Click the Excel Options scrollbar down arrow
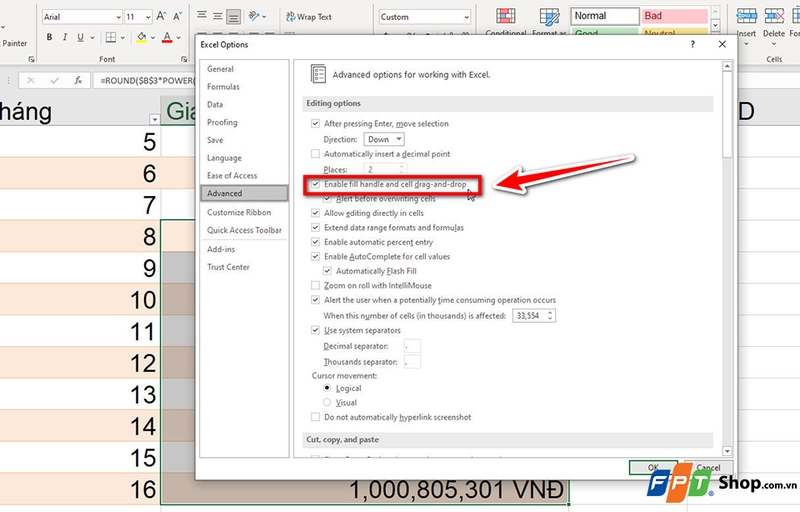The image size is (800, 512). click(x=727, y=451)
